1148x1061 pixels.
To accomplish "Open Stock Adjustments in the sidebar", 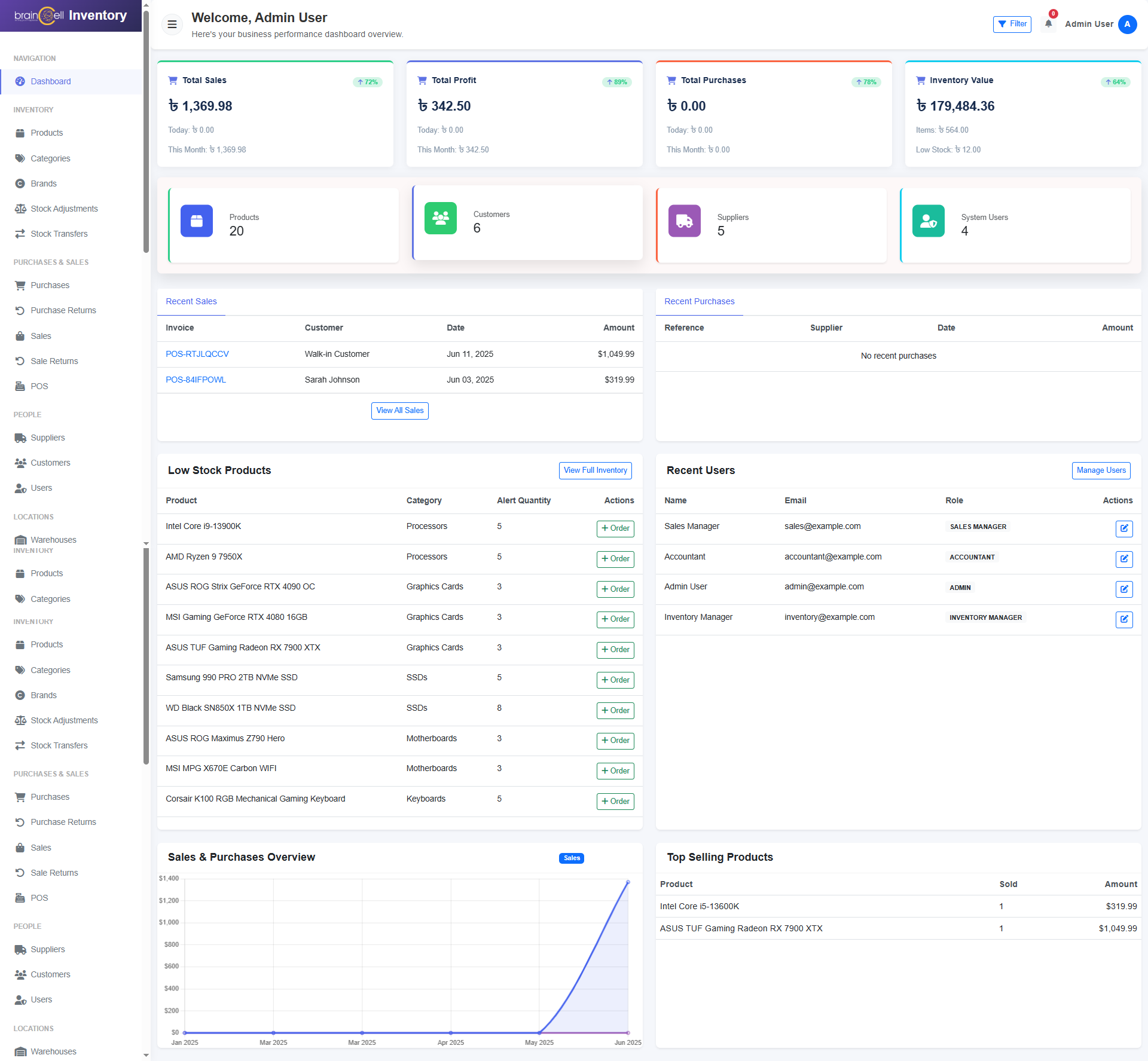I will [64, 209].
